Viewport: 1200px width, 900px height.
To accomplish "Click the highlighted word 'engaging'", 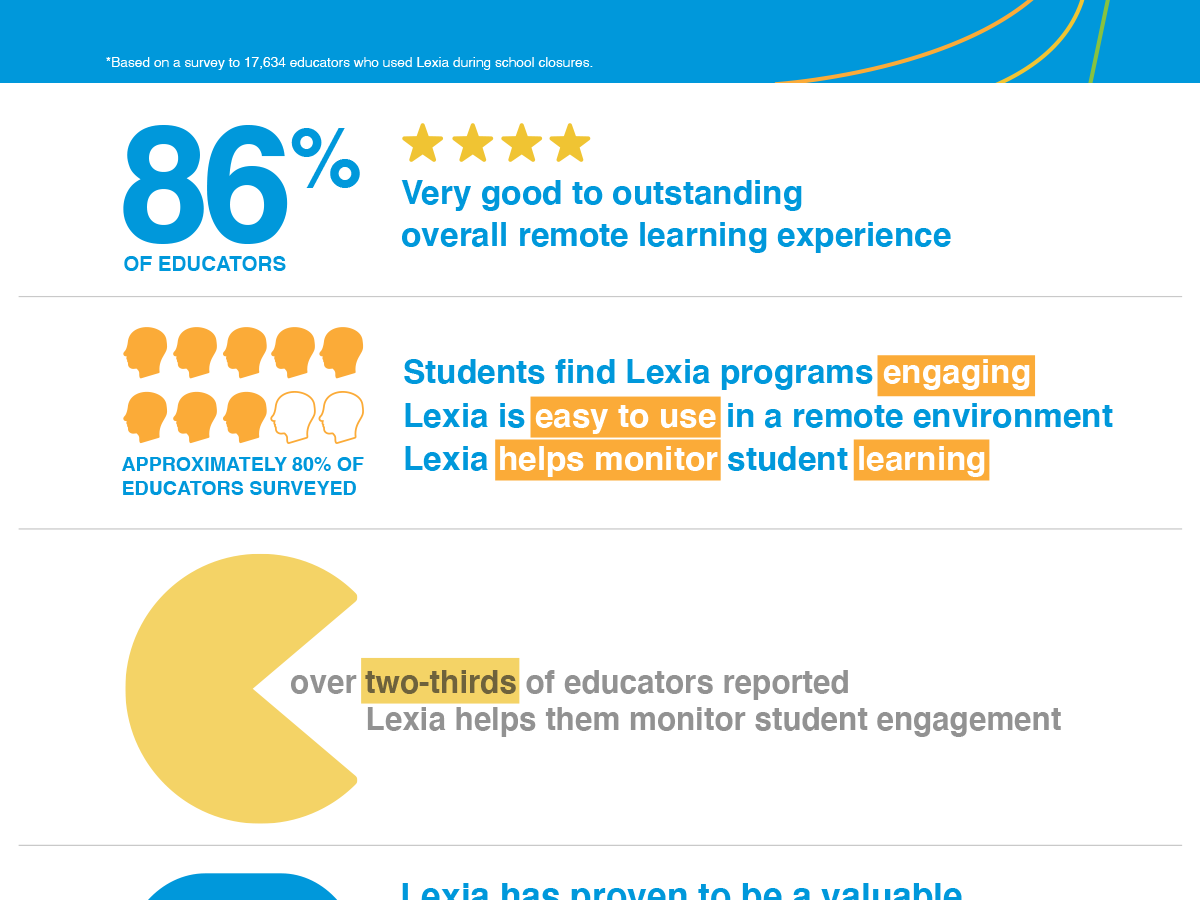I will pos(957,374).
